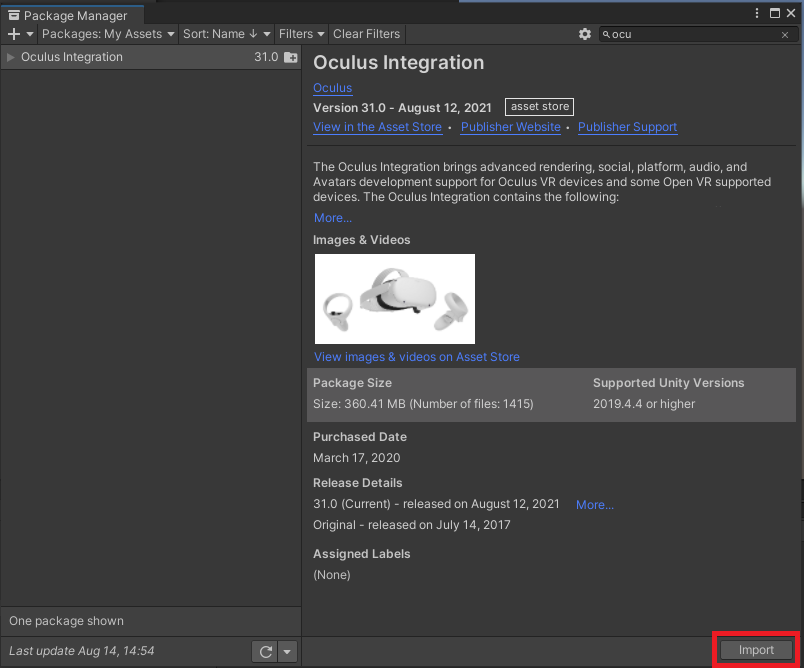Open the Sort: Name dropdown
Viewport: 804px width, 668px height.
click(x=227, y=34)
